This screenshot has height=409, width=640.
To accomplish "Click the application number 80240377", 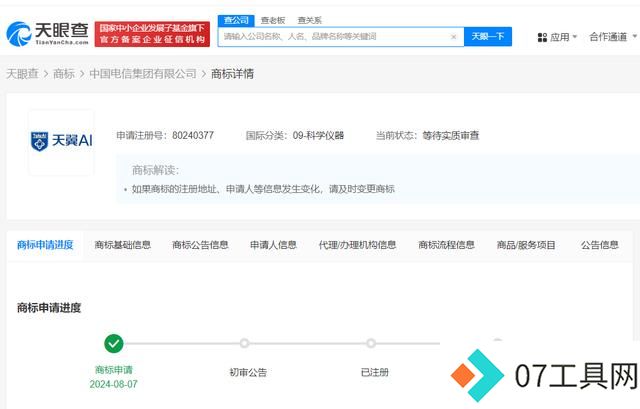I will coord(193,135).
